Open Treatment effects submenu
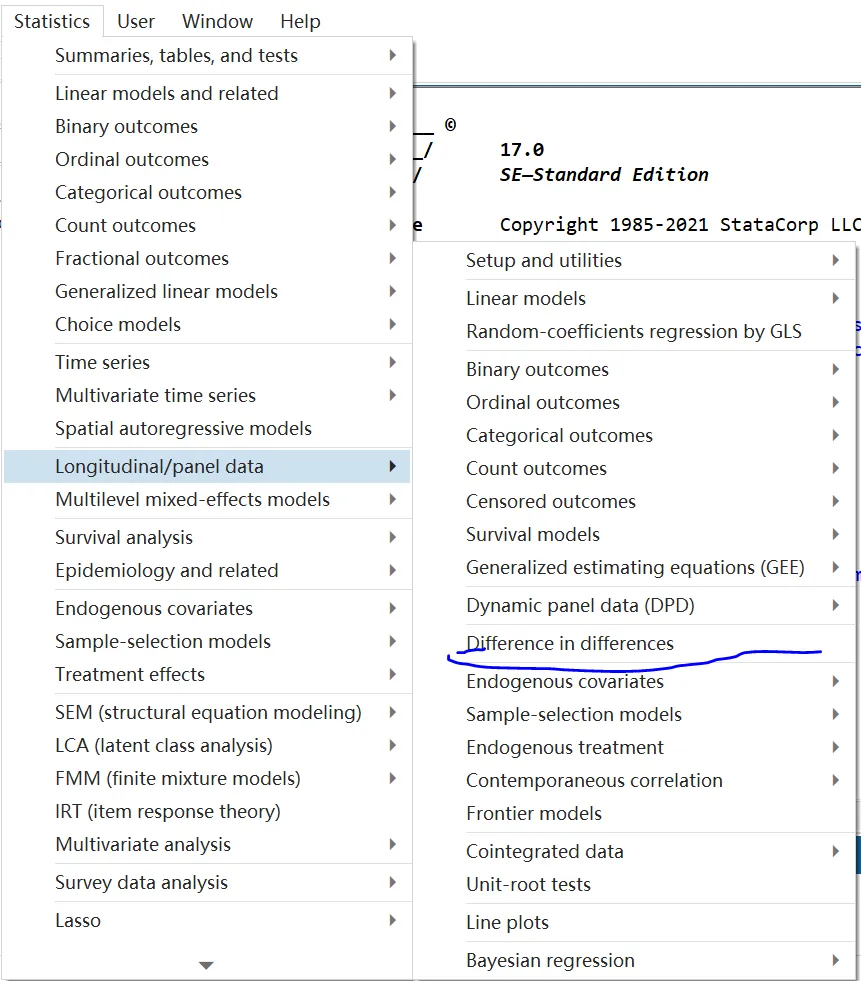The width and height of the screenshot is (861, 981). click(207, 674)
